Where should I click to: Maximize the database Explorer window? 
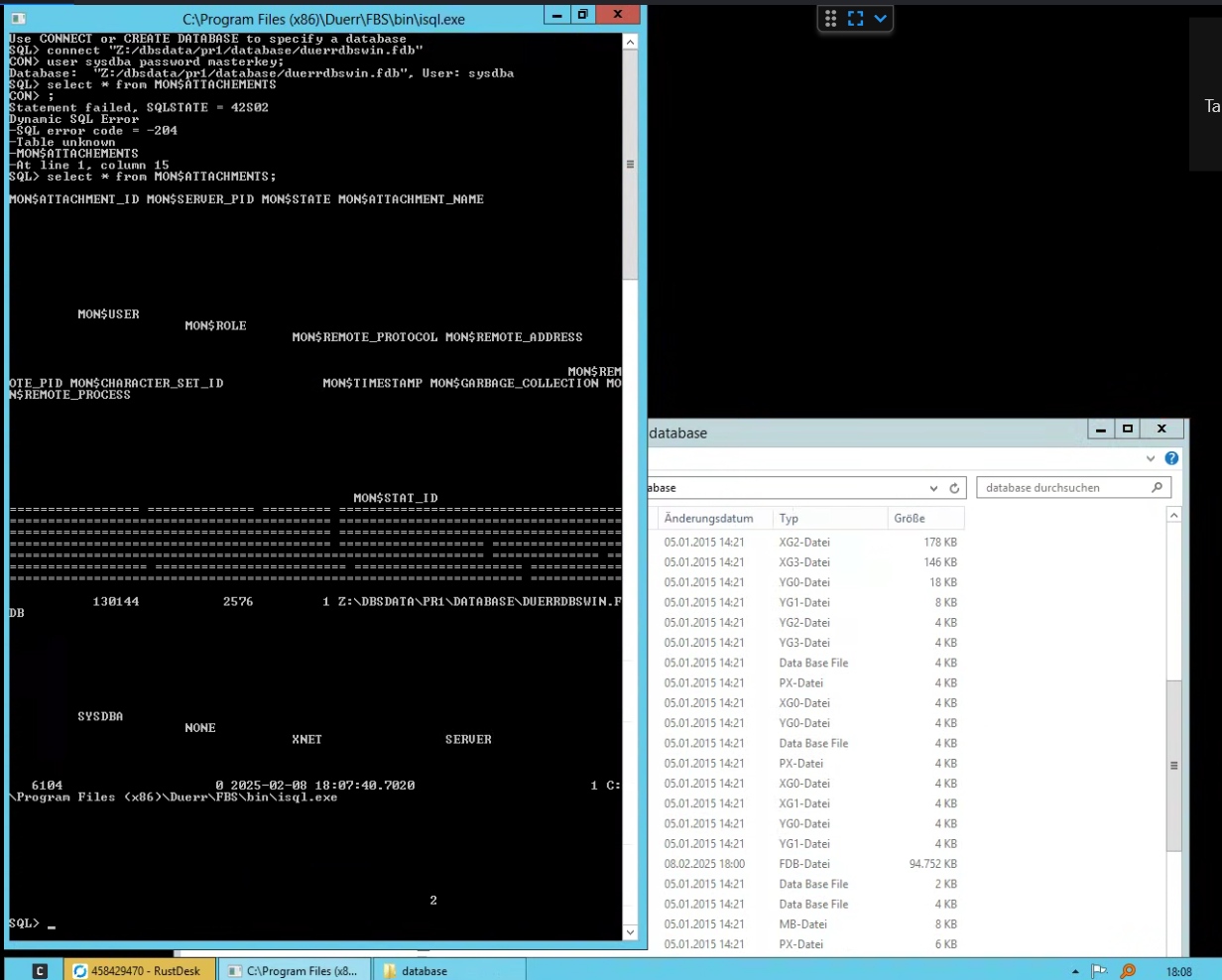pyautogui.click(x=1128, y=429)
